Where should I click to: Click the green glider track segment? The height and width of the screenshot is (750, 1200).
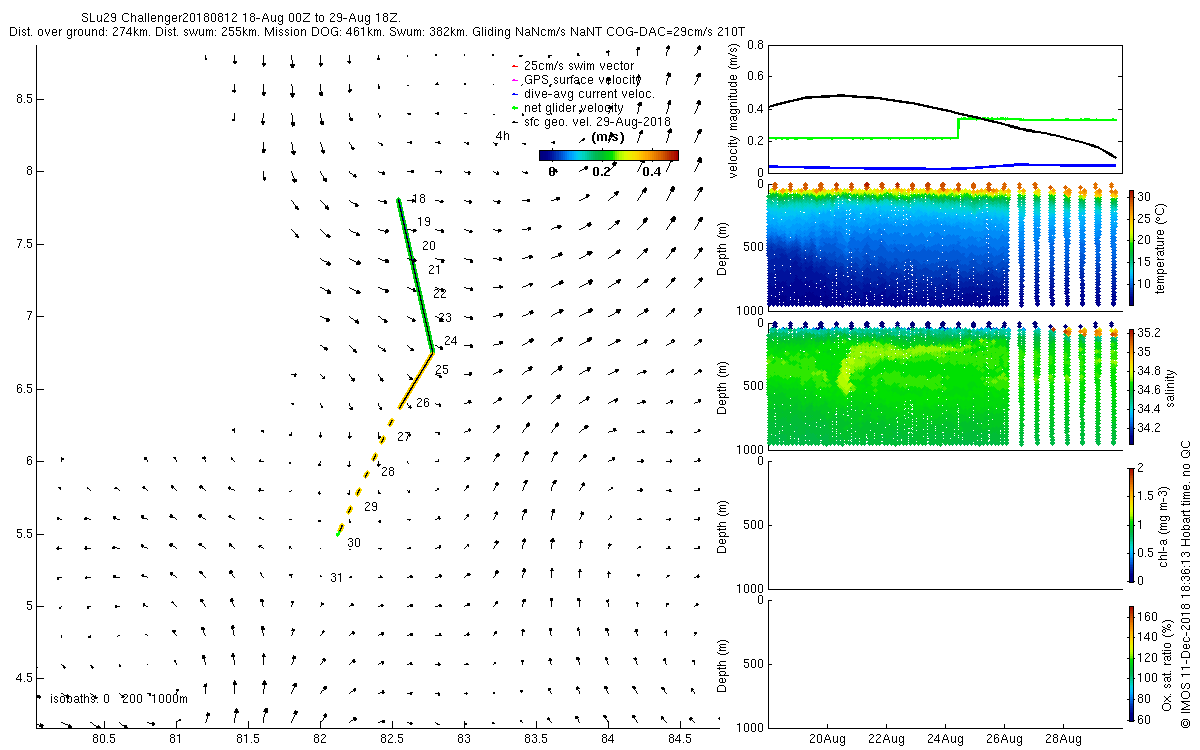coord(415,275)
